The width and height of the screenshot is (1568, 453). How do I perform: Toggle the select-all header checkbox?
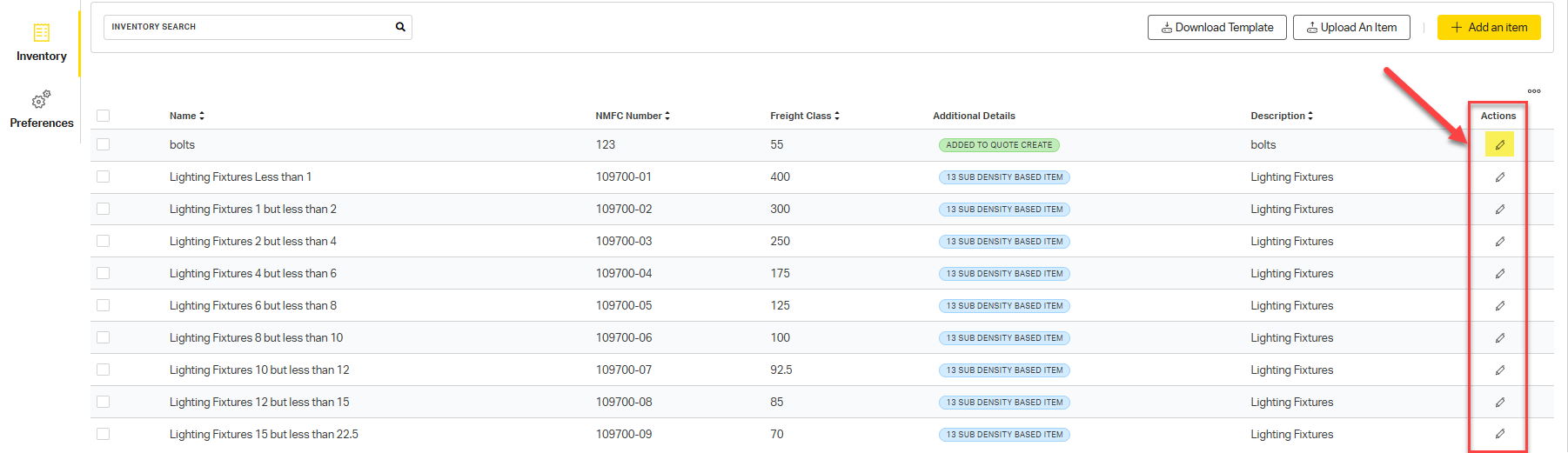(104, 116)
